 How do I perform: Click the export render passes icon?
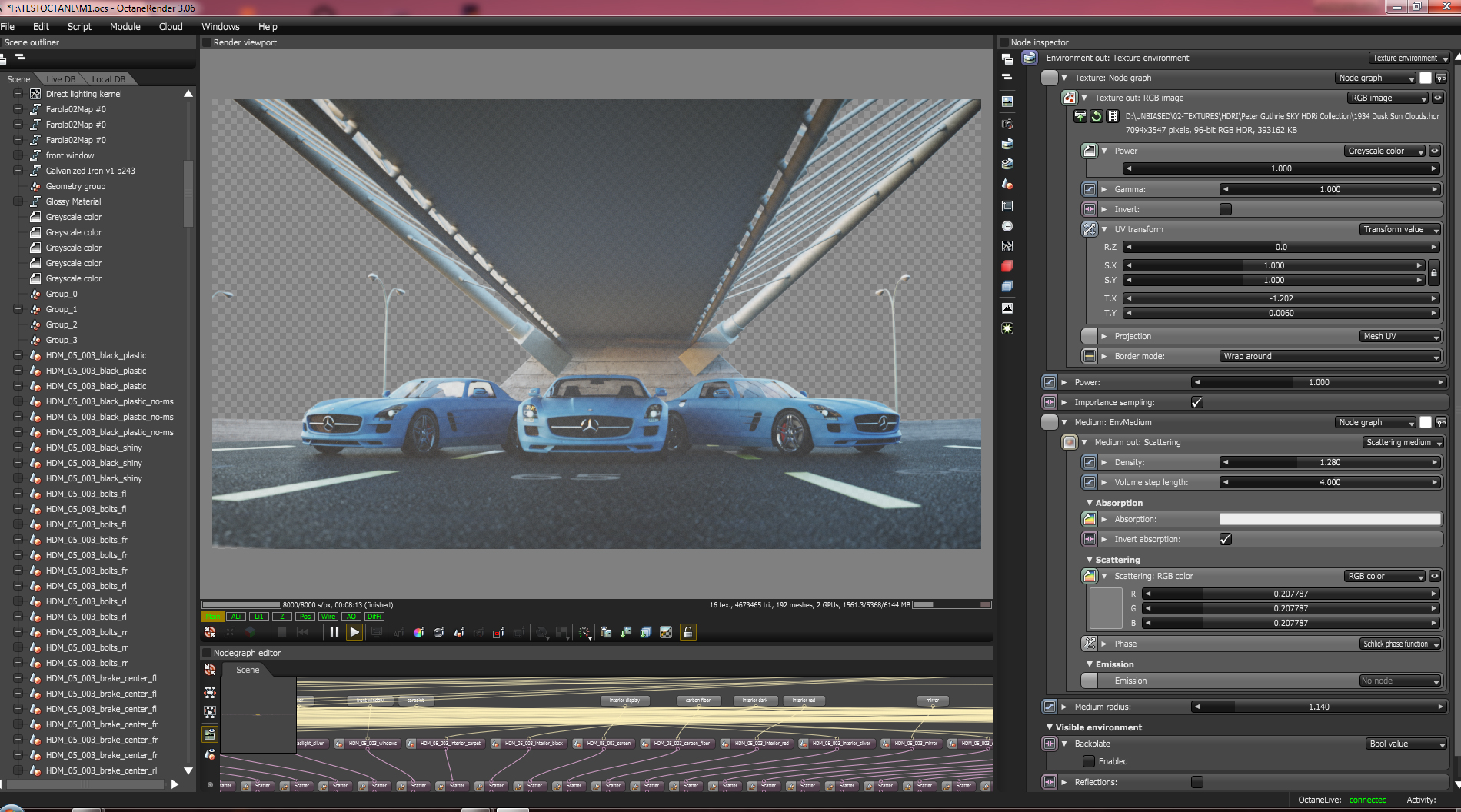tap(646, 632)
